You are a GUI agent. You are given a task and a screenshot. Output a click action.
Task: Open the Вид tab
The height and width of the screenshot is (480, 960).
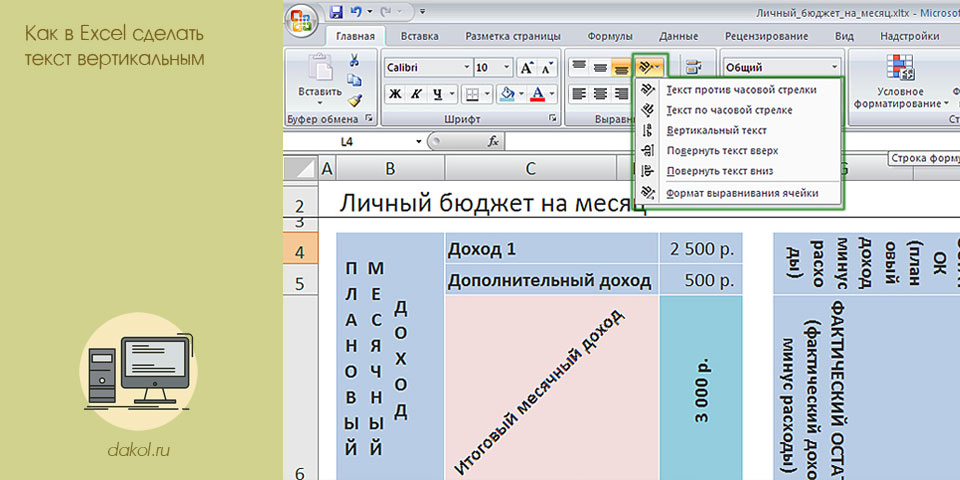844,37
